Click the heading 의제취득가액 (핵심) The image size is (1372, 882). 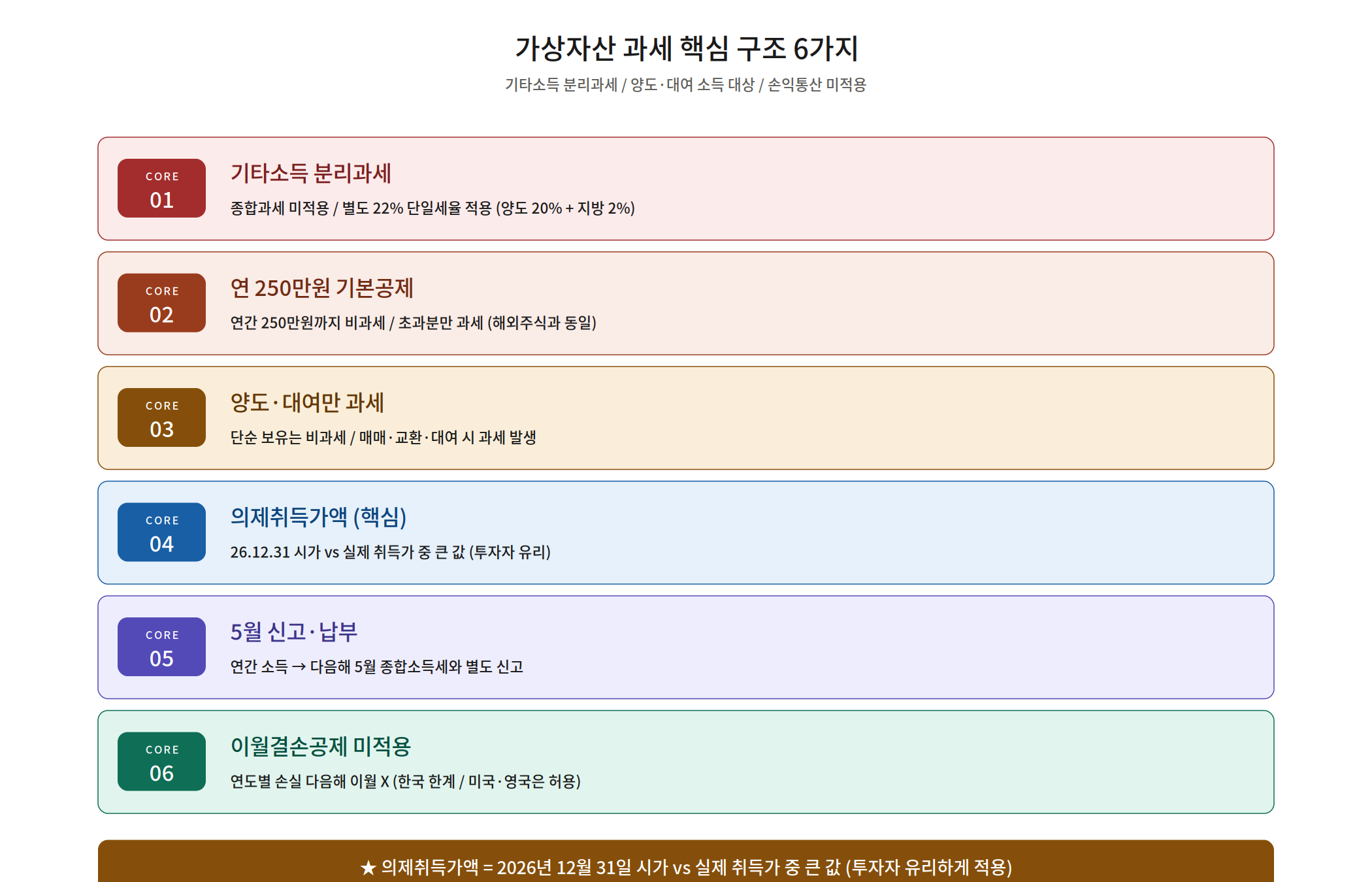click(x=318, y=517)
